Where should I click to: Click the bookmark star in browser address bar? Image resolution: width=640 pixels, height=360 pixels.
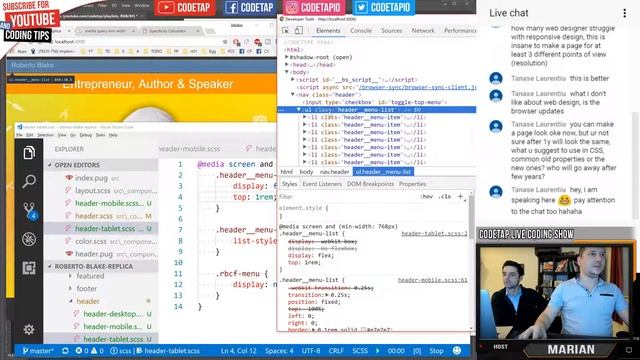pyautogui.click(x=225, y=42)
